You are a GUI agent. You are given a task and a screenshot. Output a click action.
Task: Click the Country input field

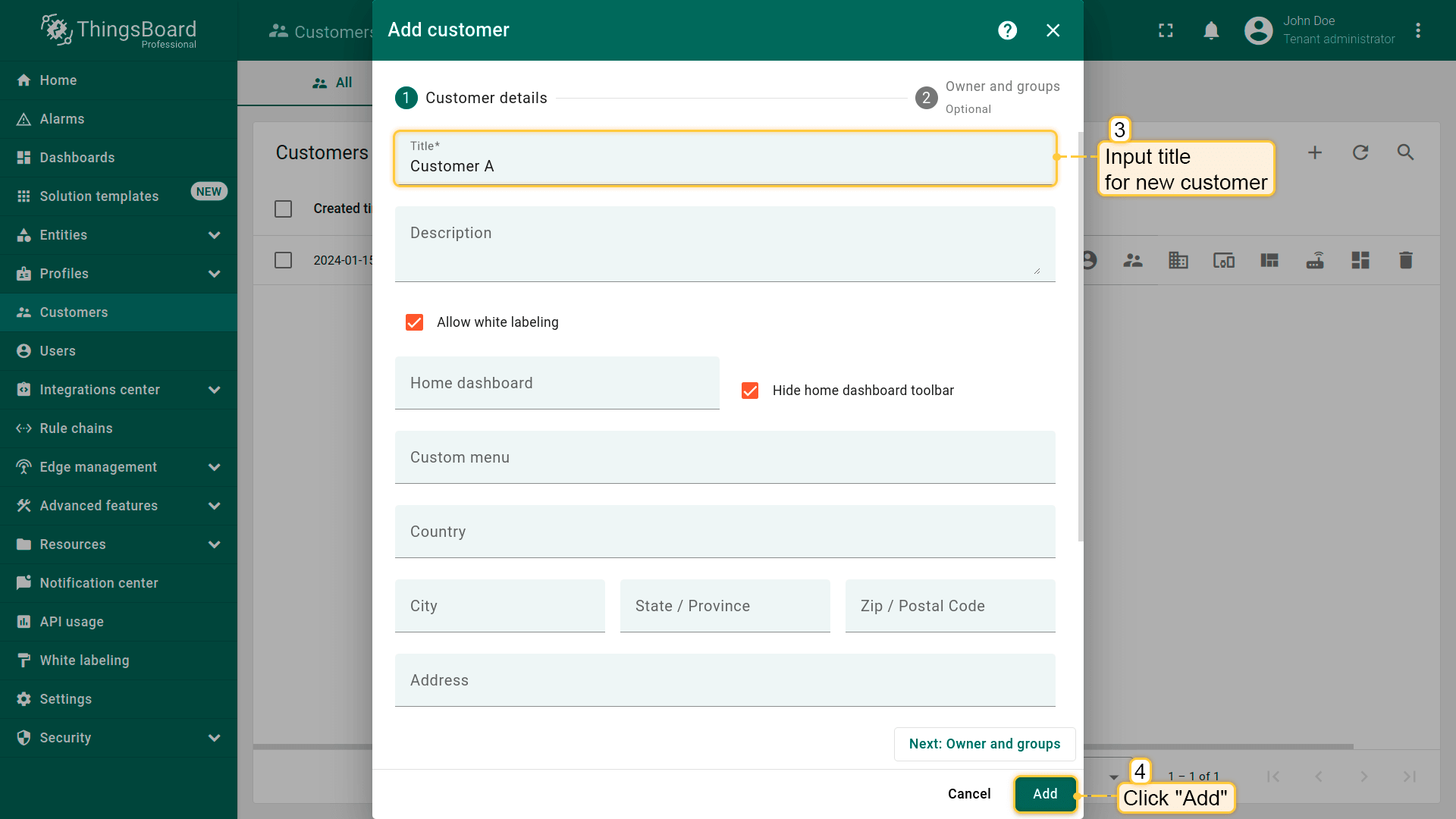point(724,532)
